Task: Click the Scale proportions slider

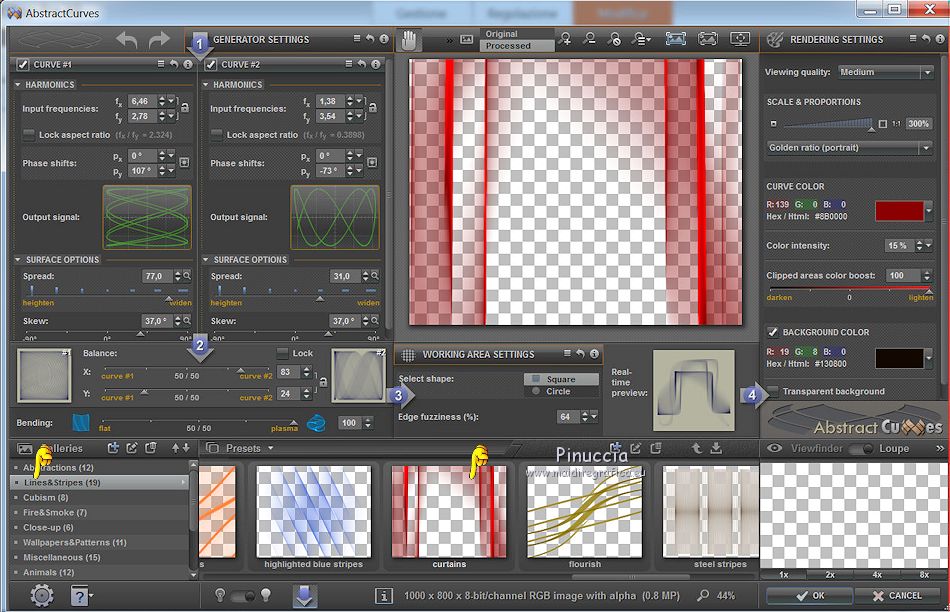Action: (x=828, y=124)
